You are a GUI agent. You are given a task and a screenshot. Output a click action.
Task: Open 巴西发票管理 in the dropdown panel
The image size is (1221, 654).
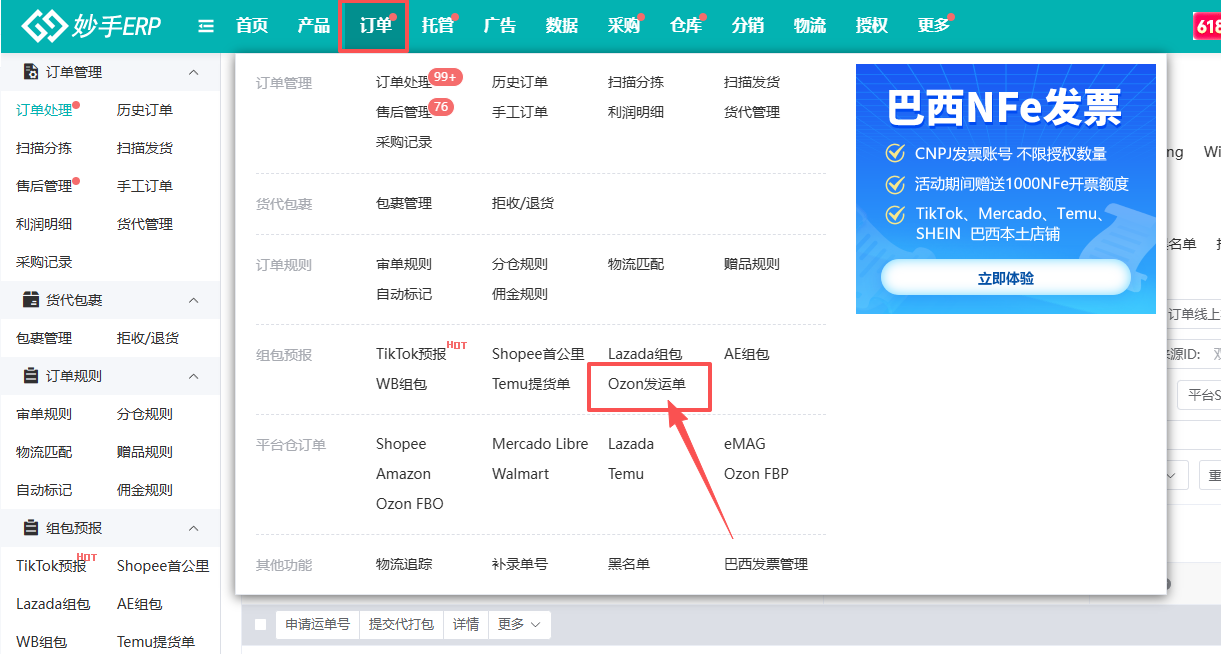[766, 564]
